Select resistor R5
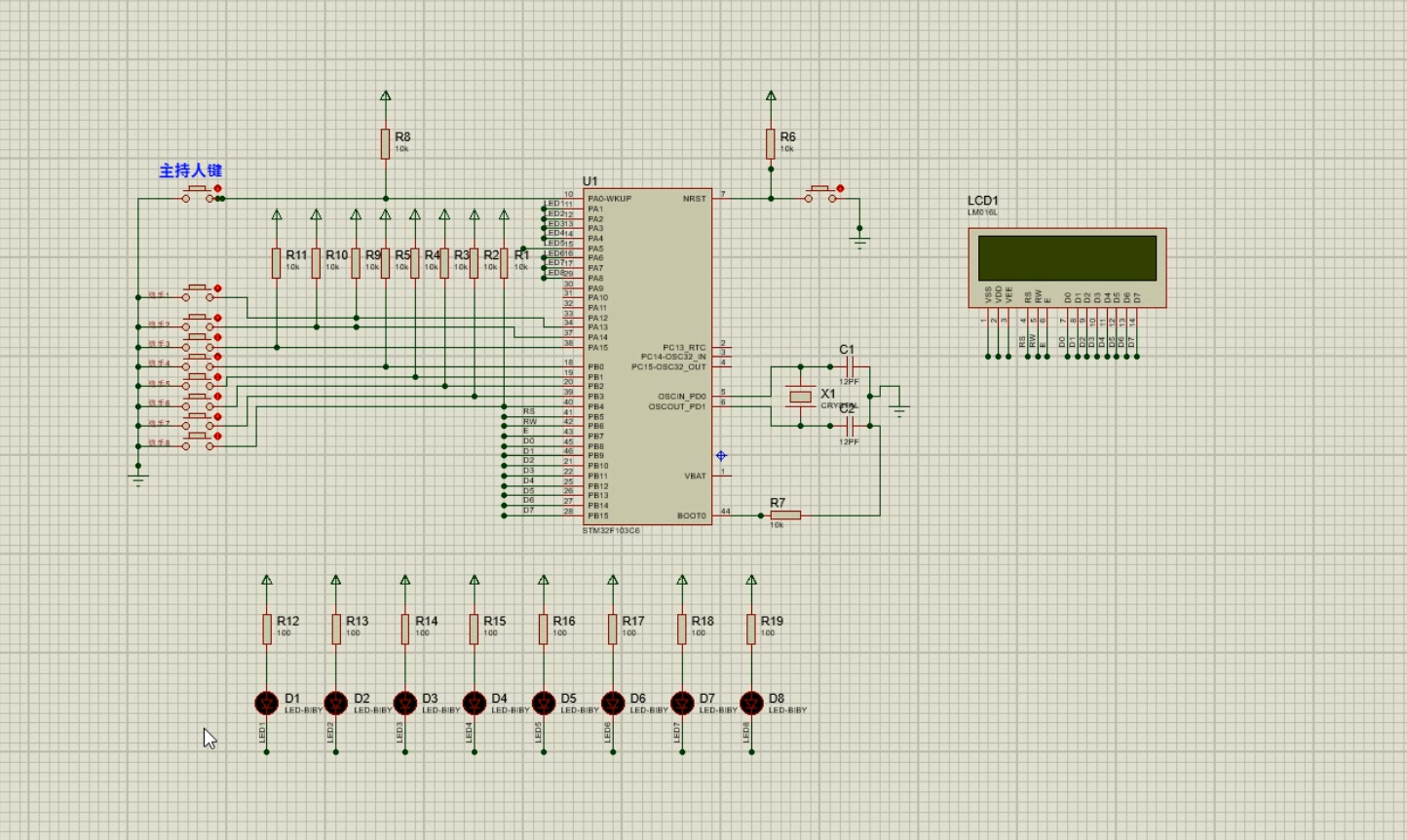 pos(386,263)
